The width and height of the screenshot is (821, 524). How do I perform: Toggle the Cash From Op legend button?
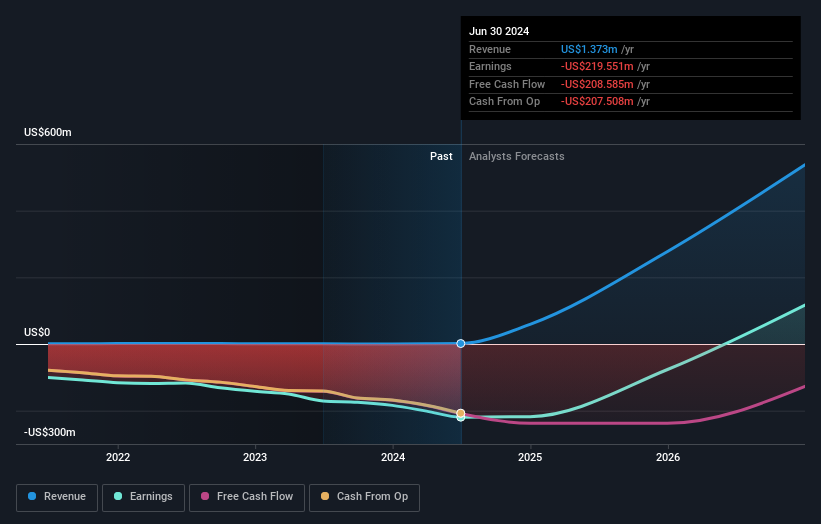tap(364, 497)
